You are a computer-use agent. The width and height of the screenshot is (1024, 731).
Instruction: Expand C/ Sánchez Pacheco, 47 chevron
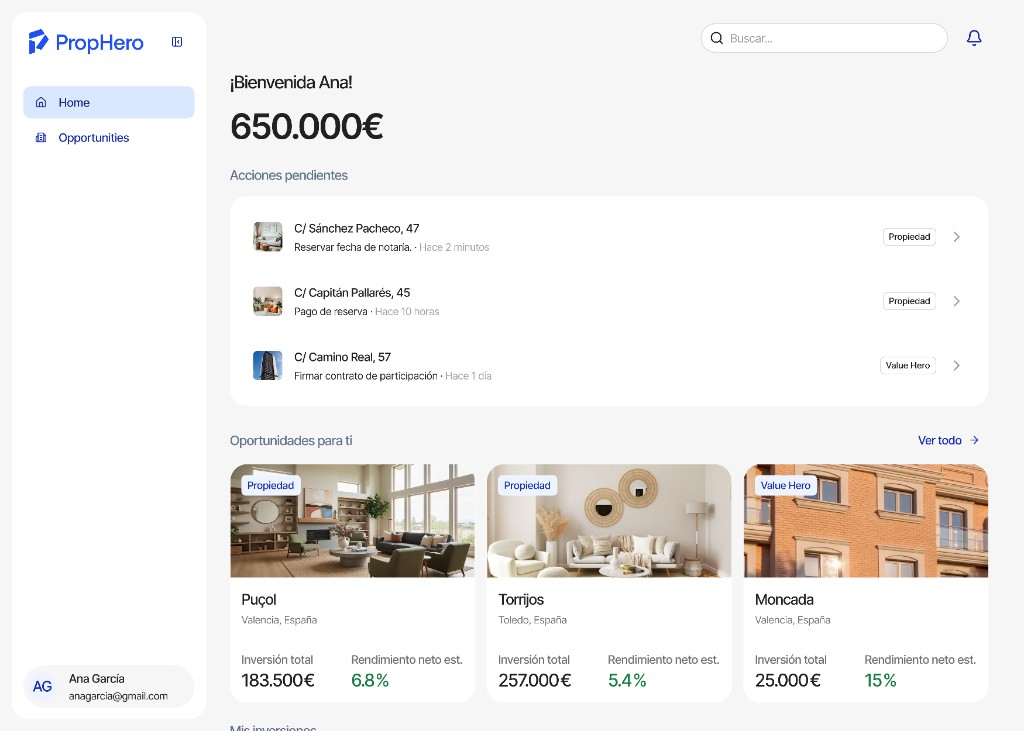(x=956, y=236)
